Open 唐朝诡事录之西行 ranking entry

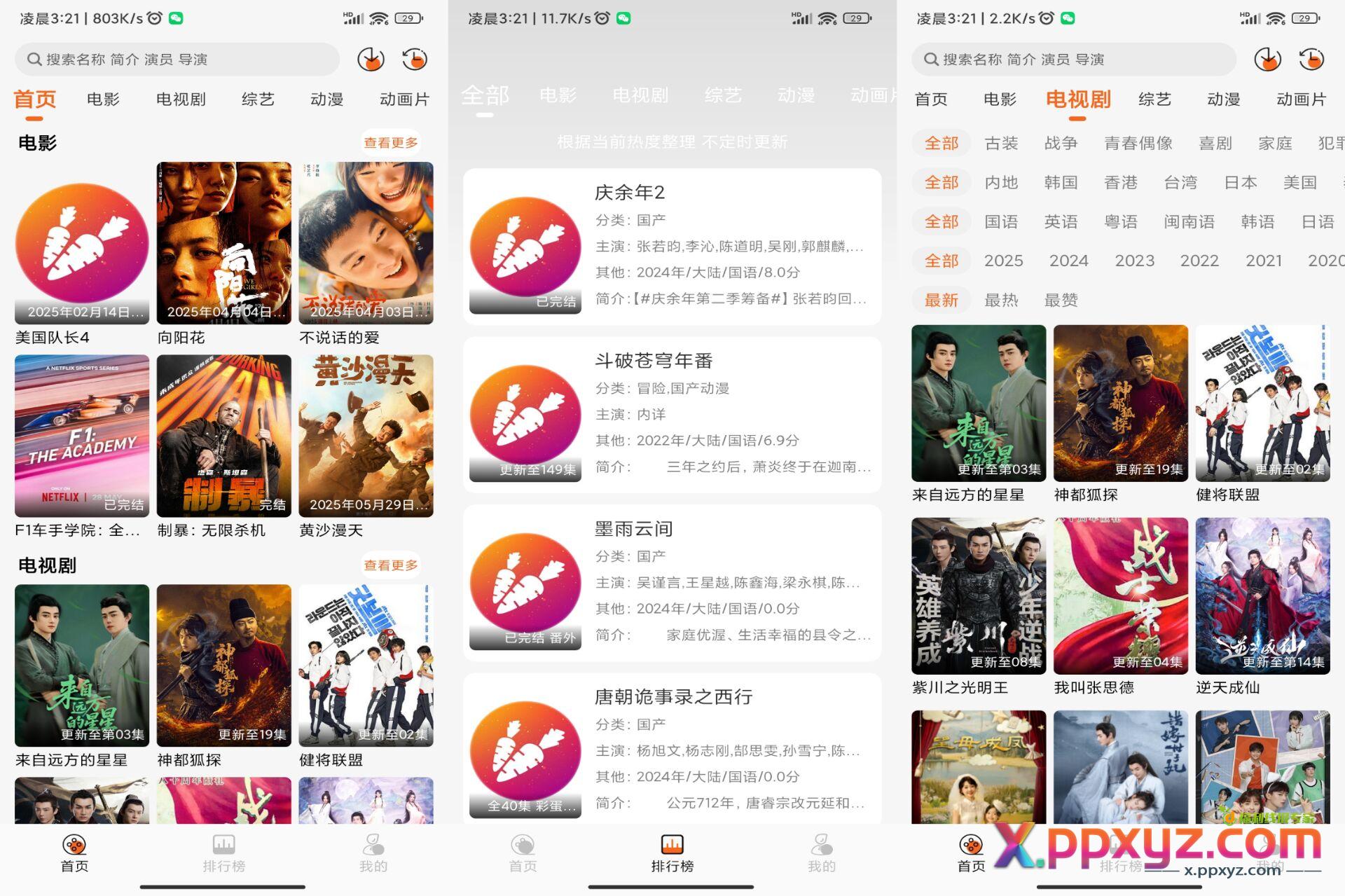point(672,750)
